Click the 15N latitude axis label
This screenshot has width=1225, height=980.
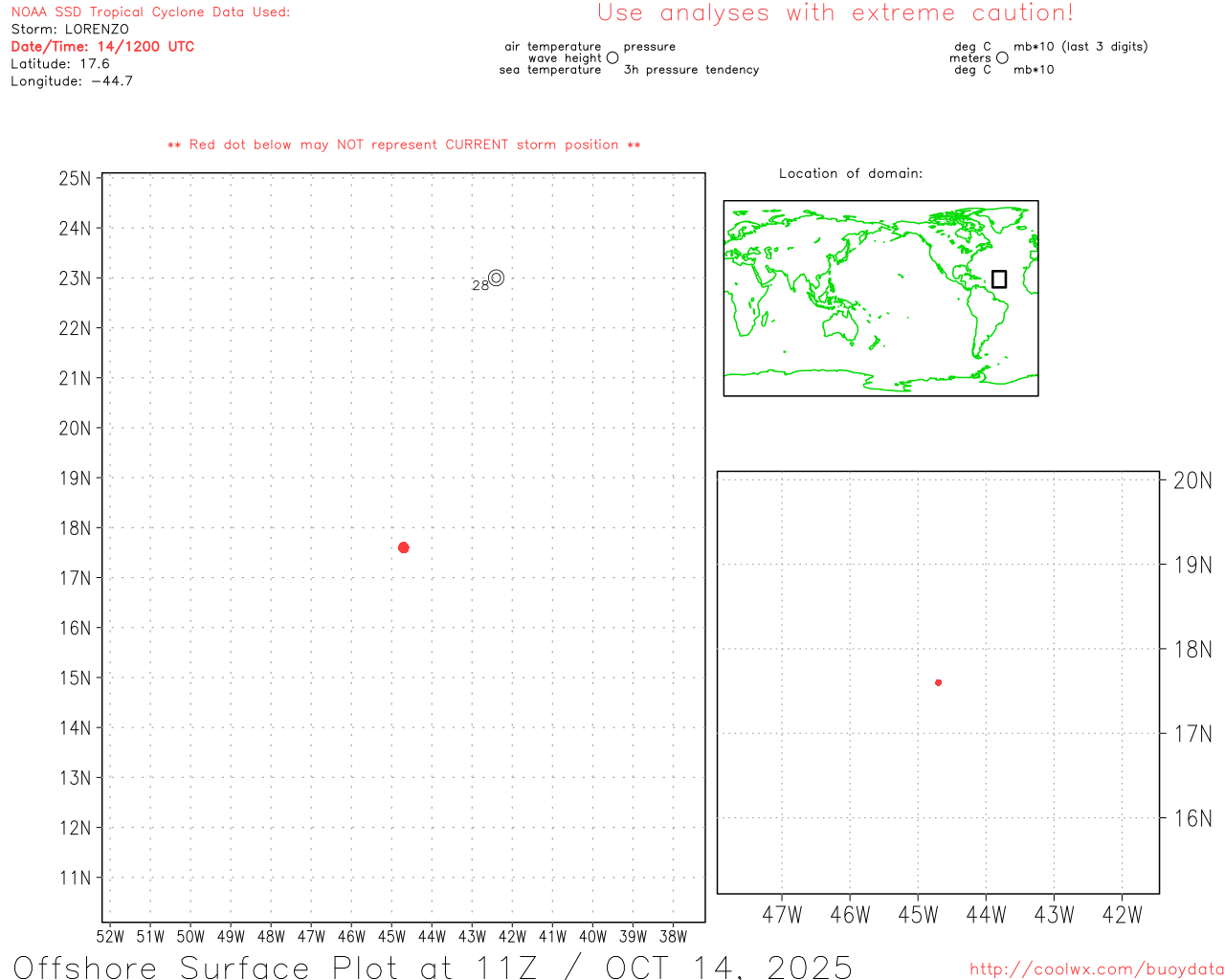tap(76, 679)
